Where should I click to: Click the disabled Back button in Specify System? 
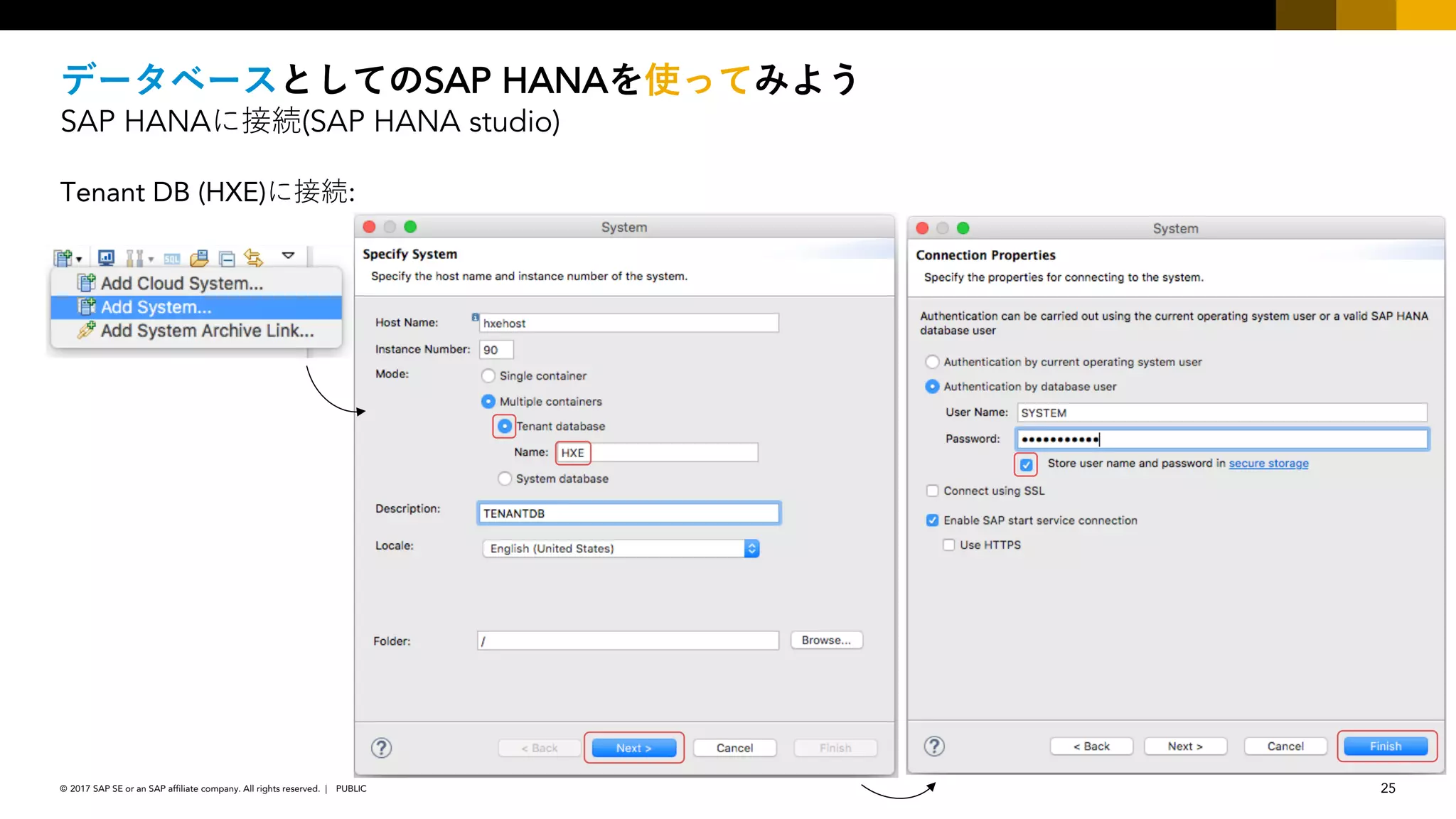[x=540, y=748]
